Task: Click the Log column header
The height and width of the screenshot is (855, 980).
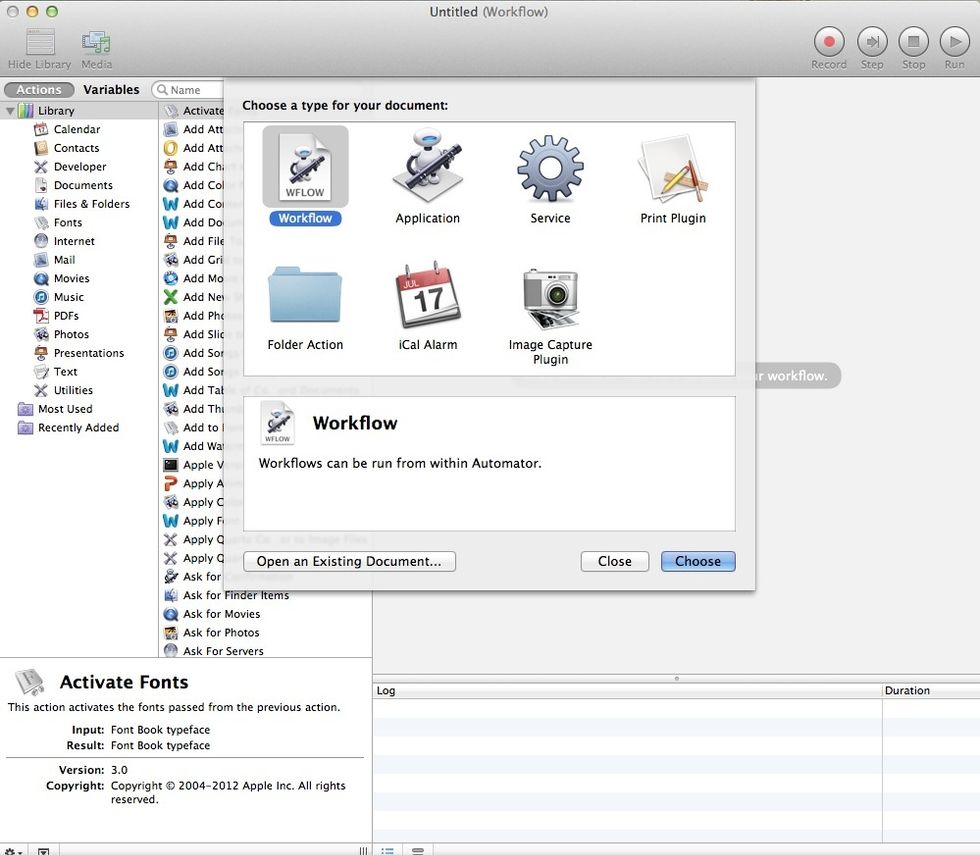Action: click(627, 691)
